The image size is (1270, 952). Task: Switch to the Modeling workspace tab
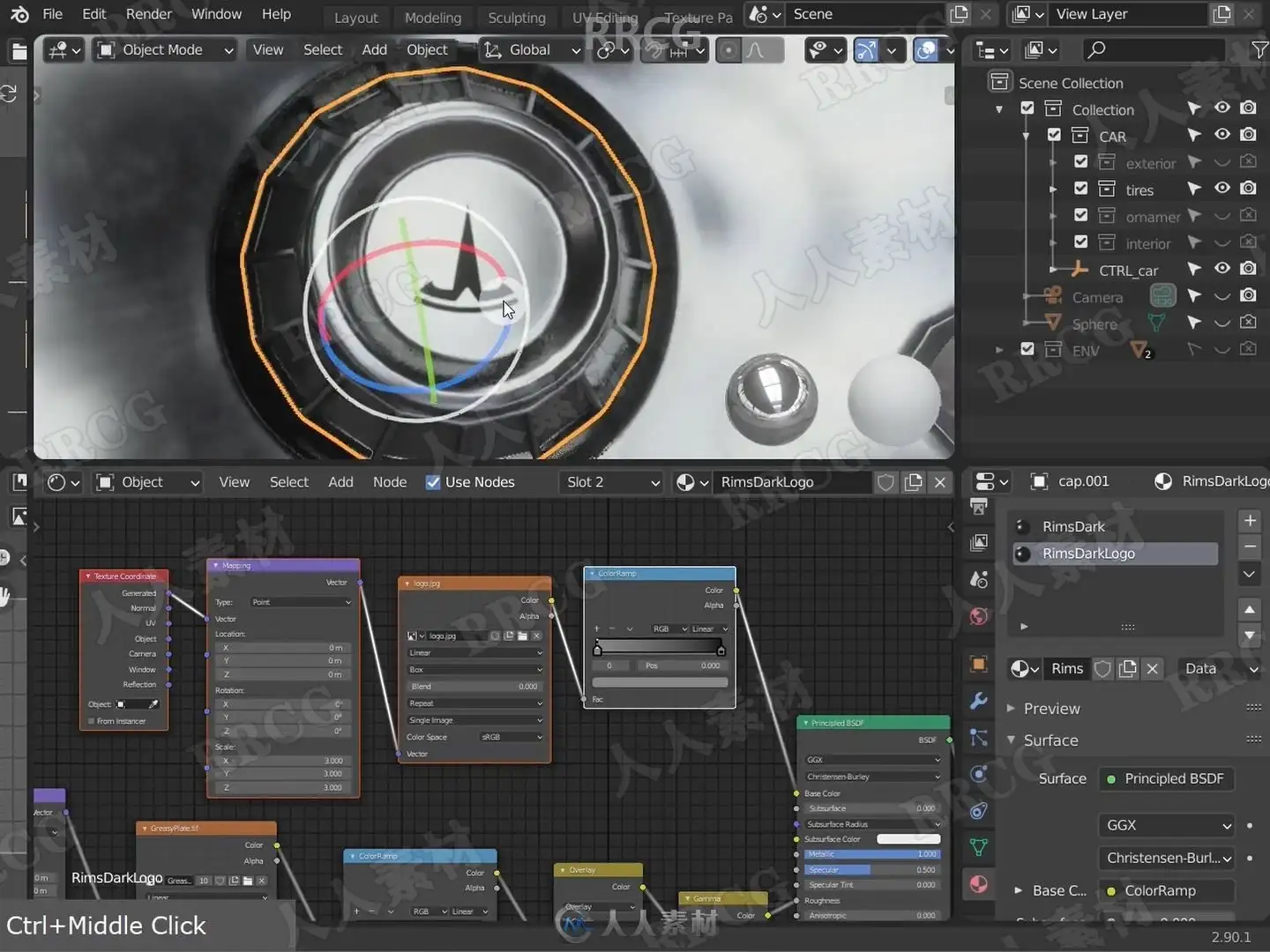click(433, 18)
